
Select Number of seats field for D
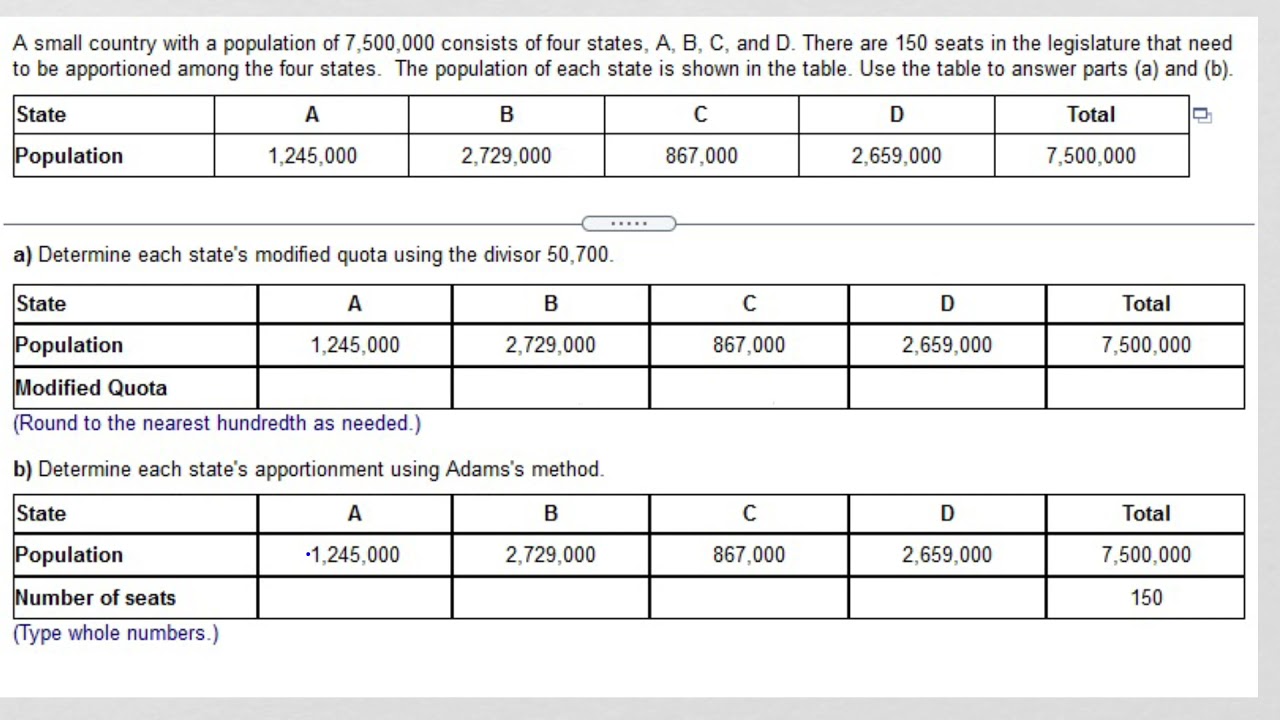[x=947, y=598]
